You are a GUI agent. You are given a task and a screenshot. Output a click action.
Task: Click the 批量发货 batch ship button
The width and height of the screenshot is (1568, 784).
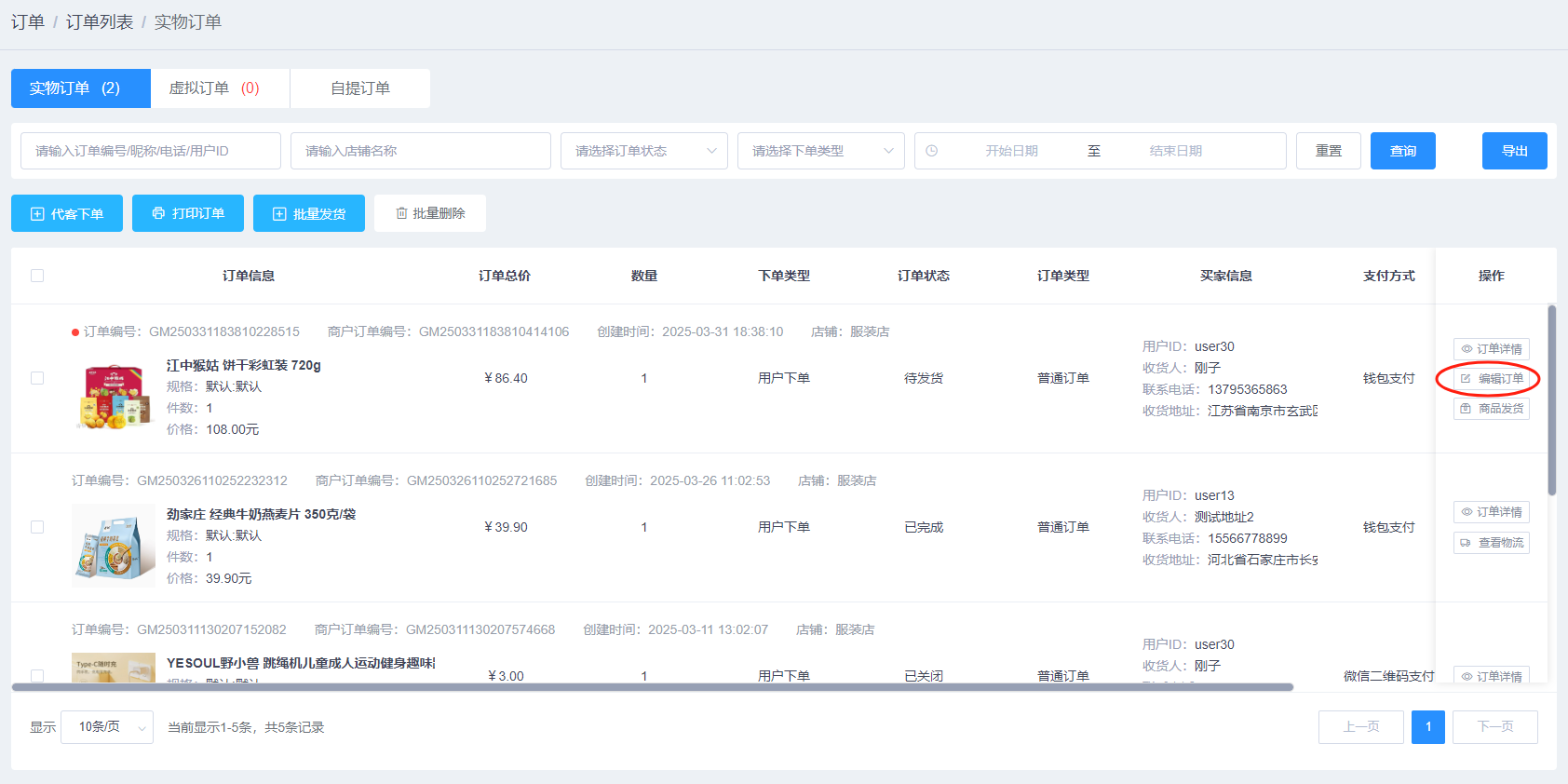pos(309,213)
